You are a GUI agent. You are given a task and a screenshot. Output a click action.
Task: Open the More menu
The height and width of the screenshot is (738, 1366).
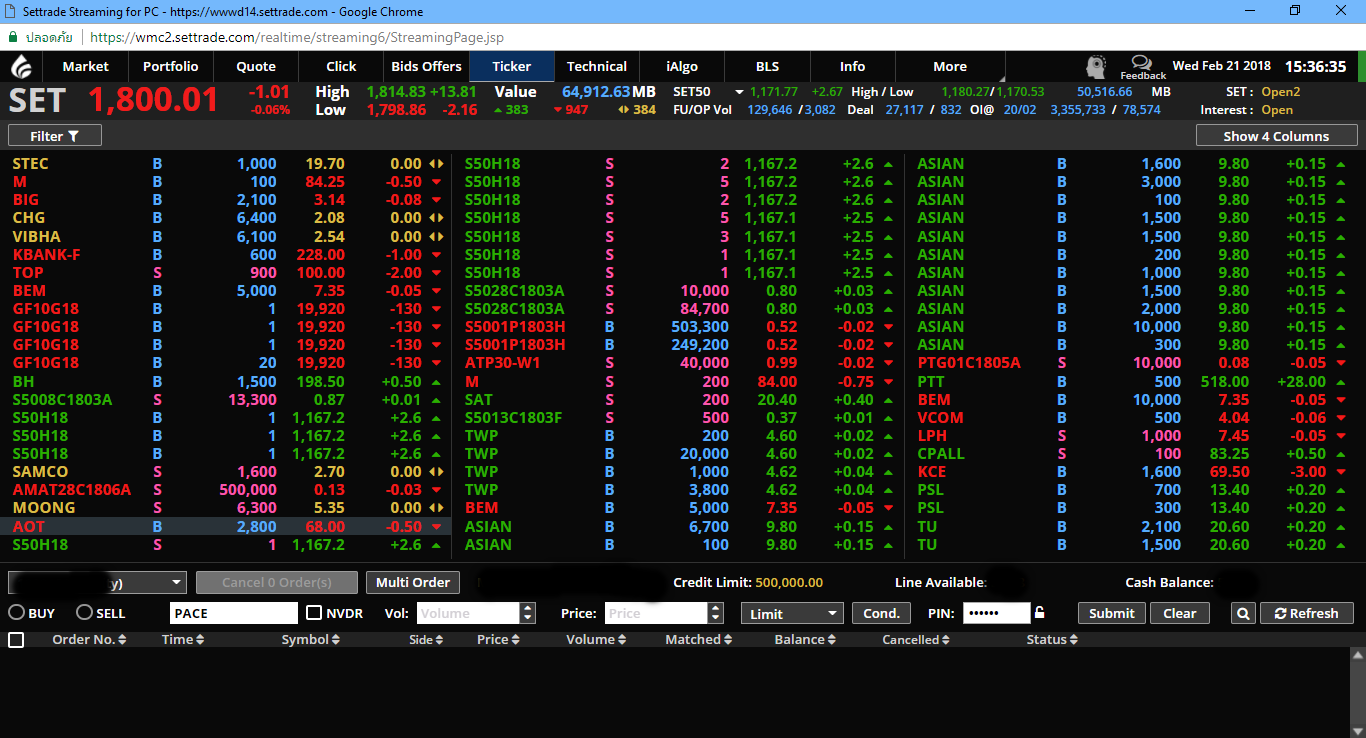[950, 67]
